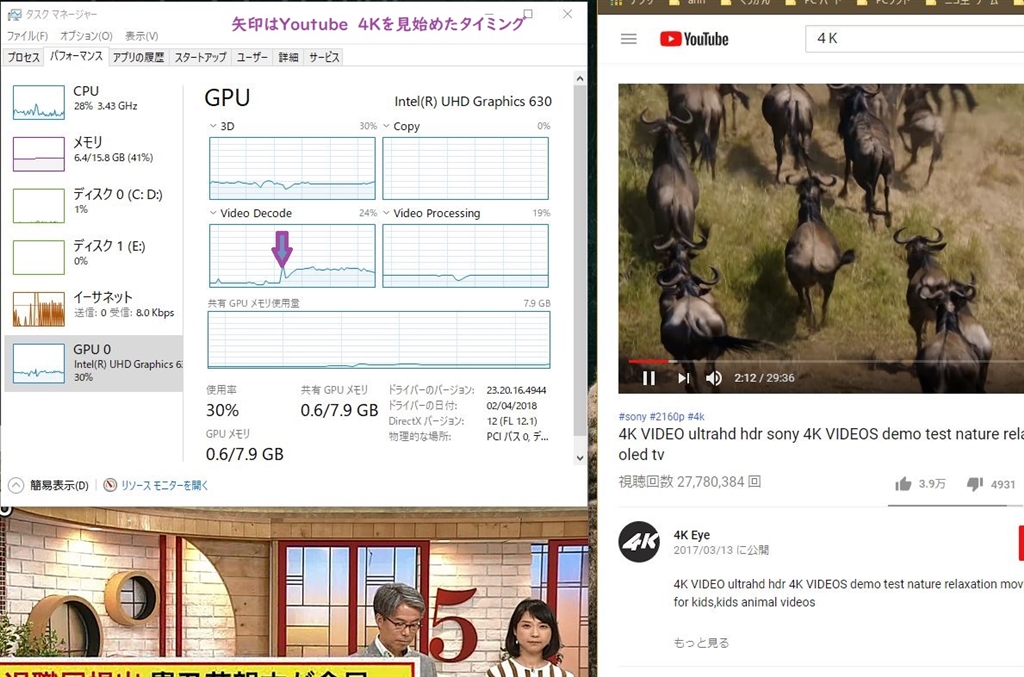Click the #2160p hashtag link
The width and height of the screenshot is (1024, 677).
tap(667, 417)
